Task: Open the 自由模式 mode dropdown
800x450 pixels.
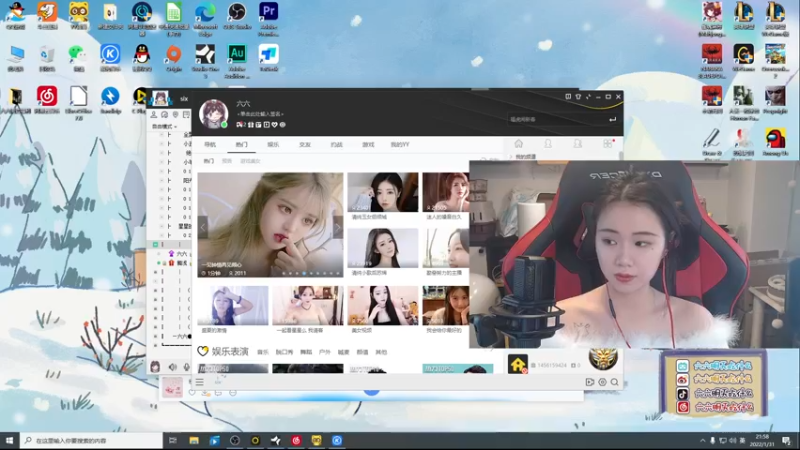Action: 164,126
